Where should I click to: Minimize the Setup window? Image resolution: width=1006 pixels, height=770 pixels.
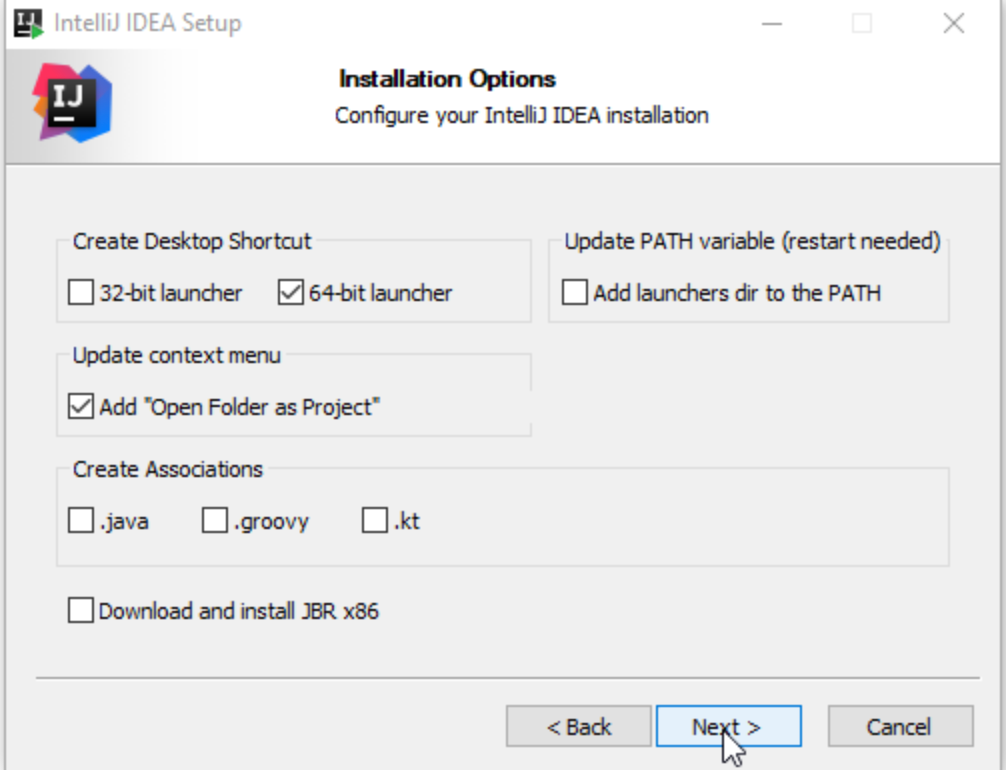(x=769, y=23)
